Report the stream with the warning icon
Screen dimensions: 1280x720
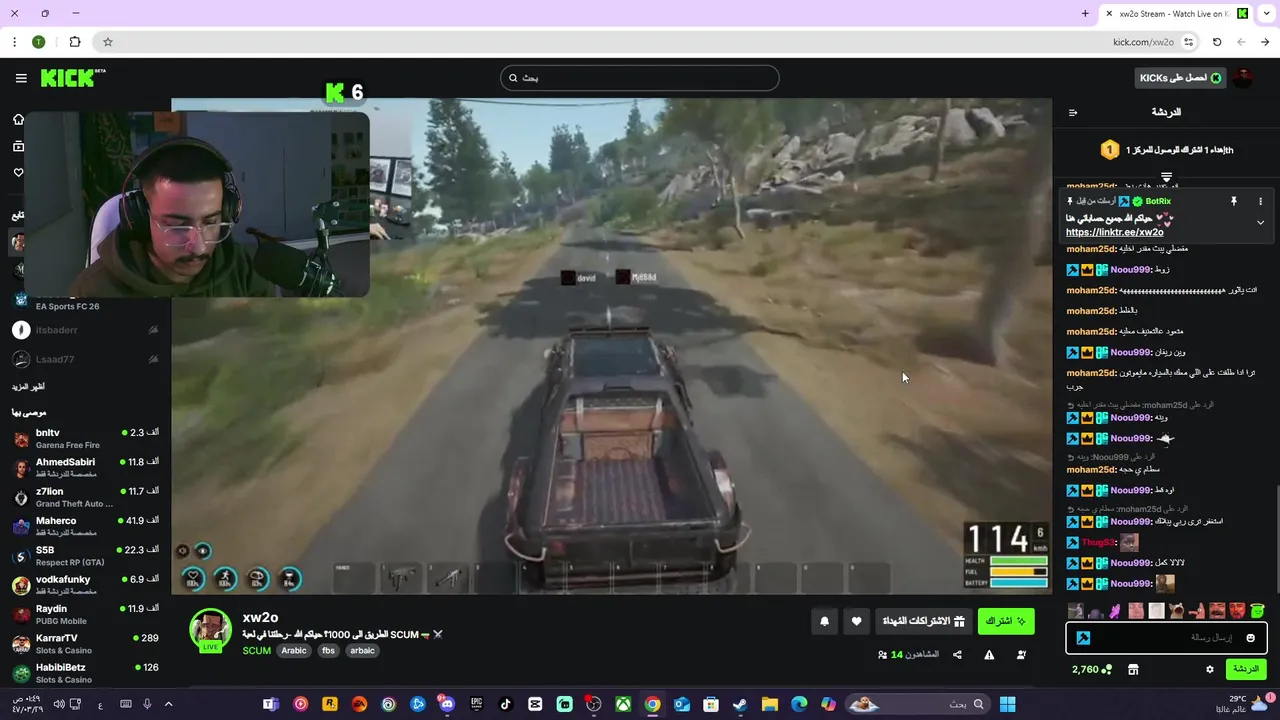click(x=989, y=655)
